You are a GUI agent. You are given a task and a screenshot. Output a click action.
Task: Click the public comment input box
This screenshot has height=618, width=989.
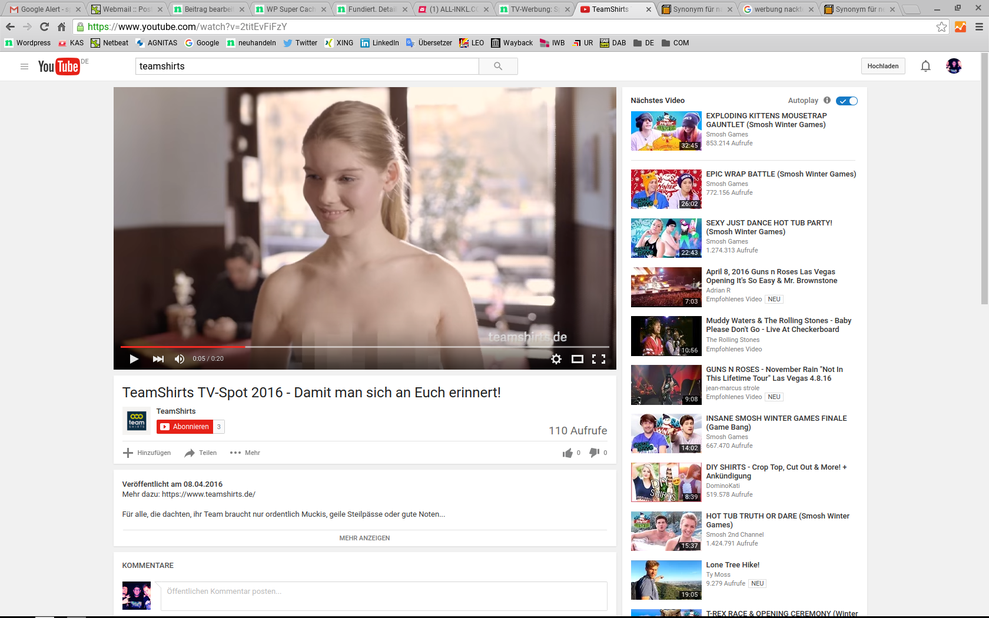pyautogui.click(x=384, y=595)
